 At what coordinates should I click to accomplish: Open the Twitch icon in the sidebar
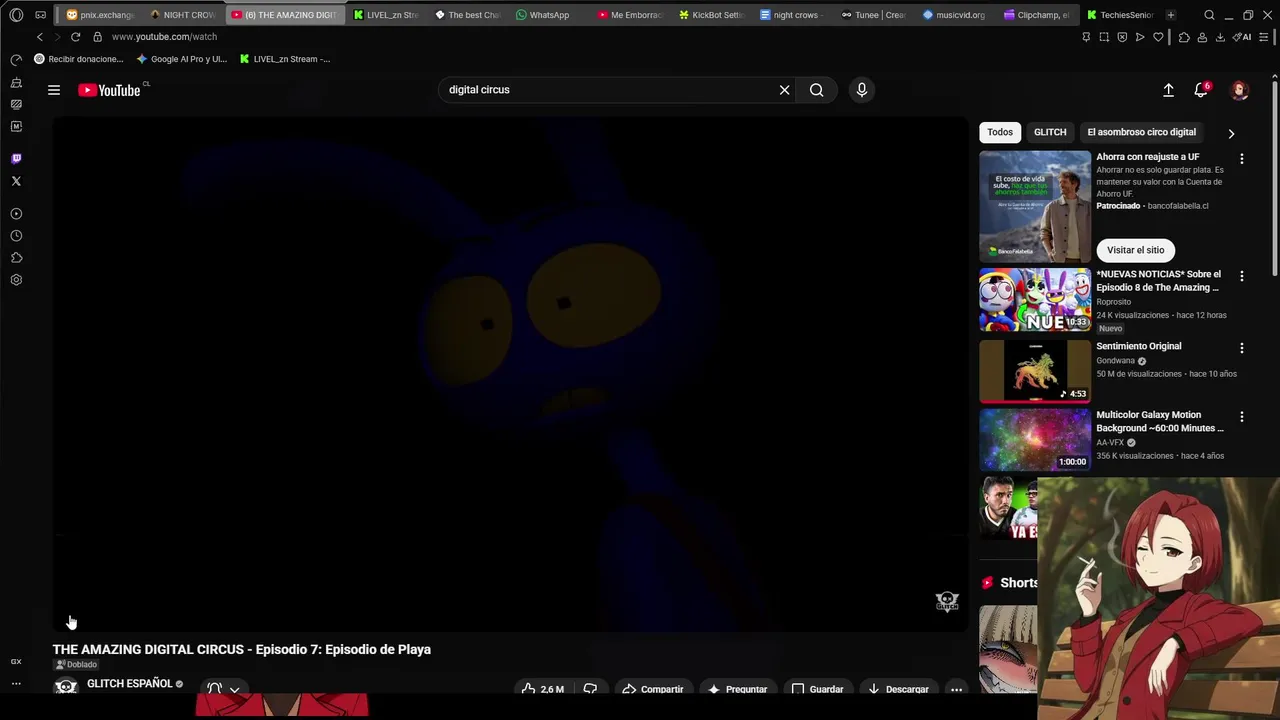[x=16, y=158]
